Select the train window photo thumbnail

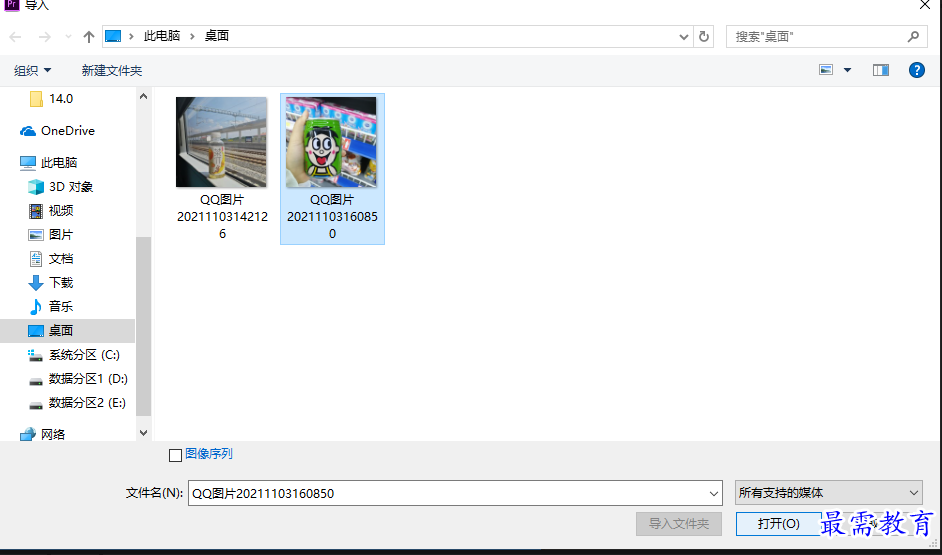(222, 142)
